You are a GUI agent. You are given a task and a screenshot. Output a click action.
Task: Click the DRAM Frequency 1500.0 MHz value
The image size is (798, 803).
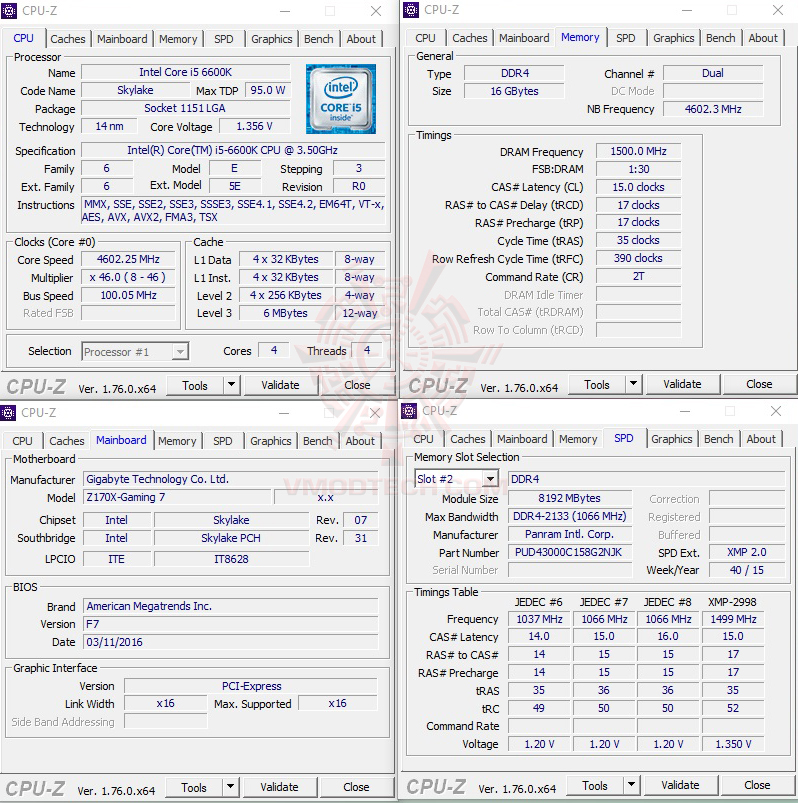(638, 151)
